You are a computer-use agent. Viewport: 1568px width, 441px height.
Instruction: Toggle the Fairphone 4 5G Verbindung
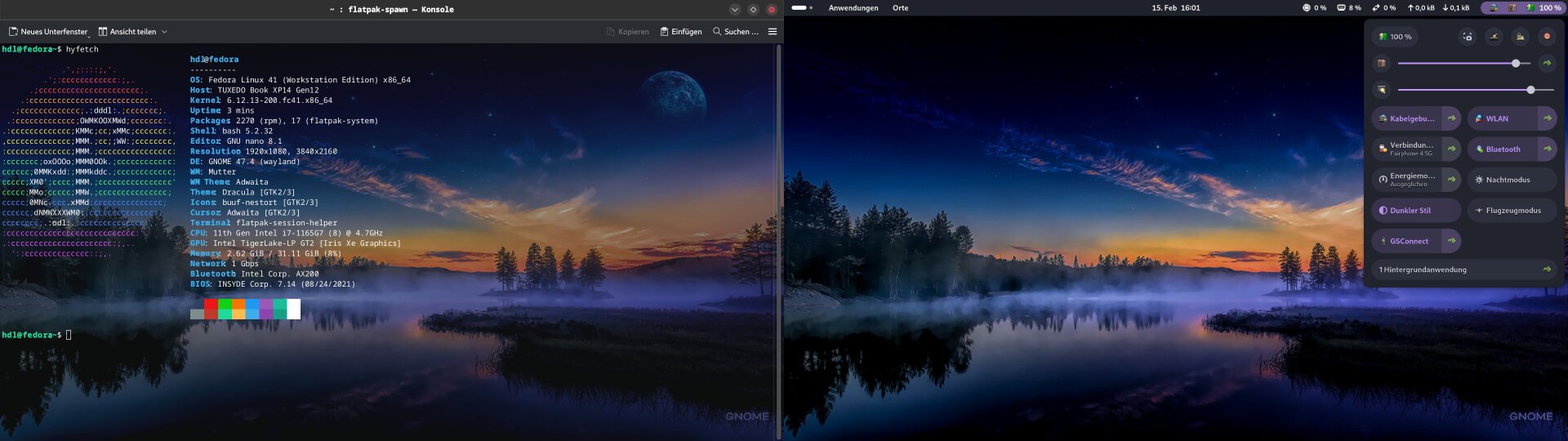click(x=1406, y=149)
